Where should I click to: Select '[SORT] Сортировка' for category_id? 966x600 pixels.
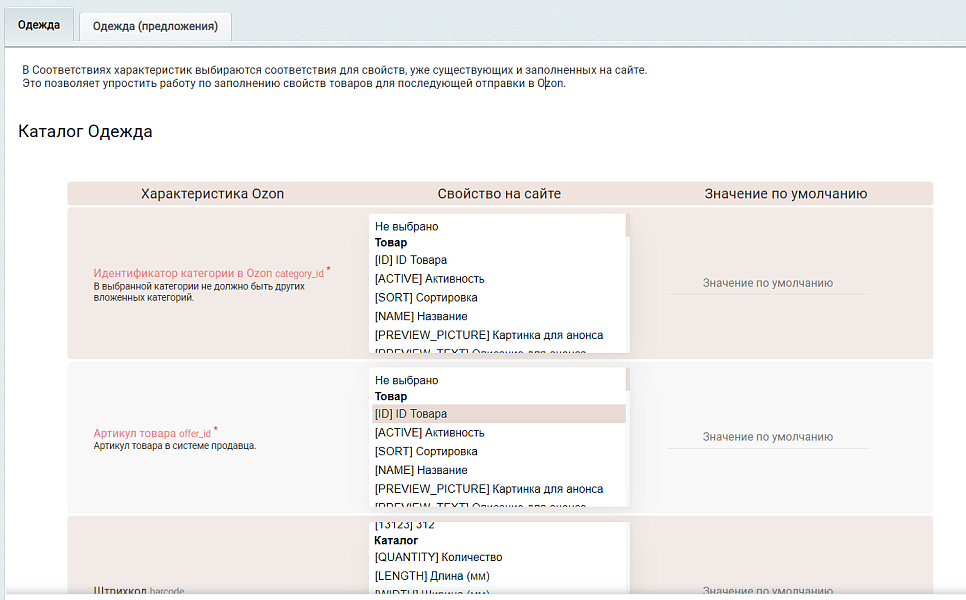[x=426, y=297]
